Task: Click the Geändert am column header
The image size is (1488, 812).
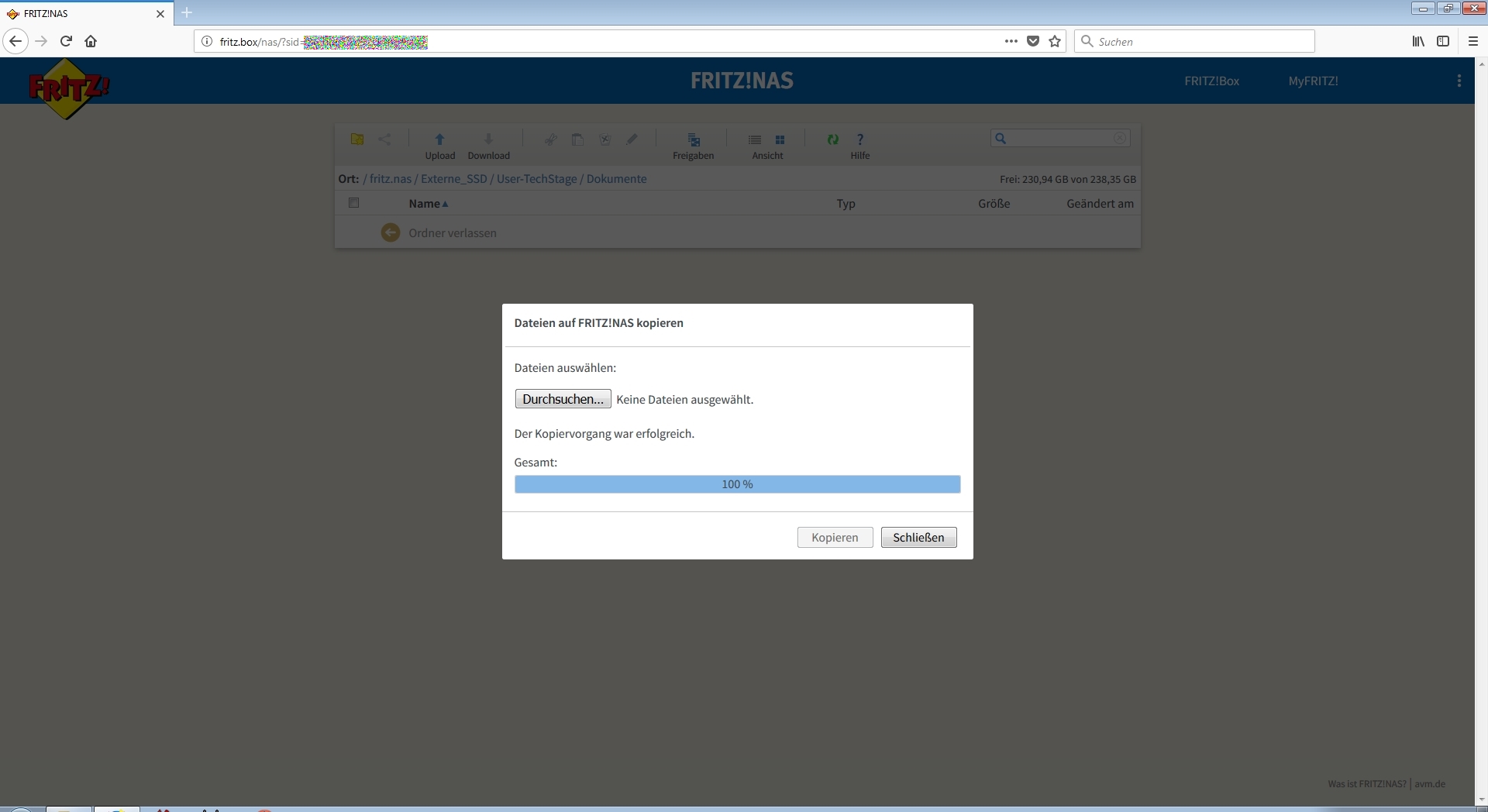Action: (x=1100, y=204)
